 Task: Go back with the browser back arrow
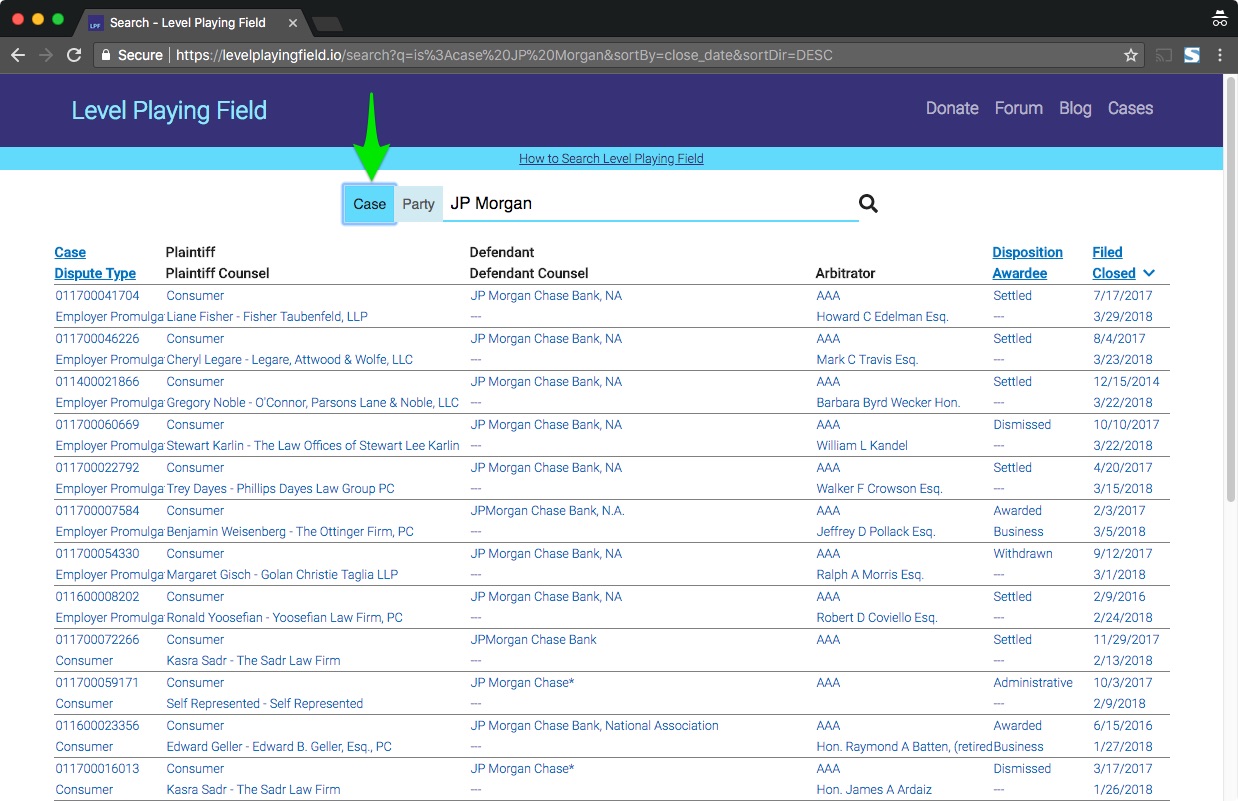click(17, 55)
